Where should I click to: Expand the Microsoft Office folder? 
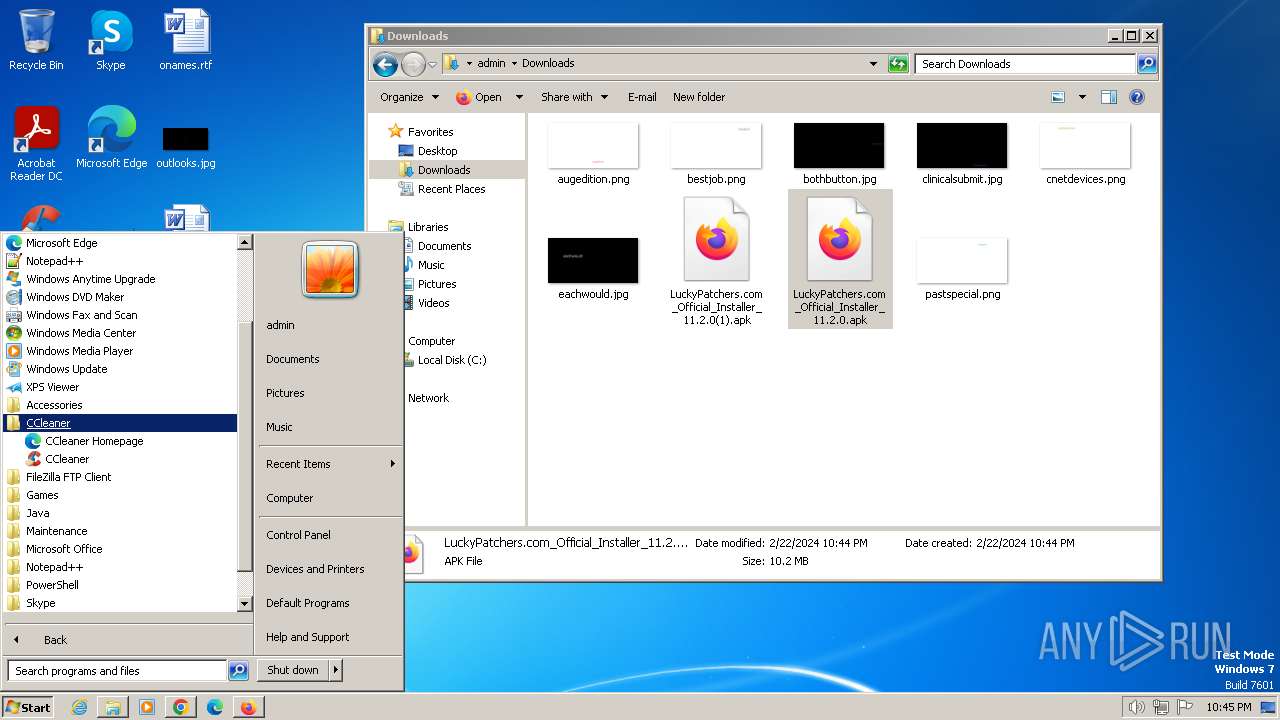pos(120,549)
